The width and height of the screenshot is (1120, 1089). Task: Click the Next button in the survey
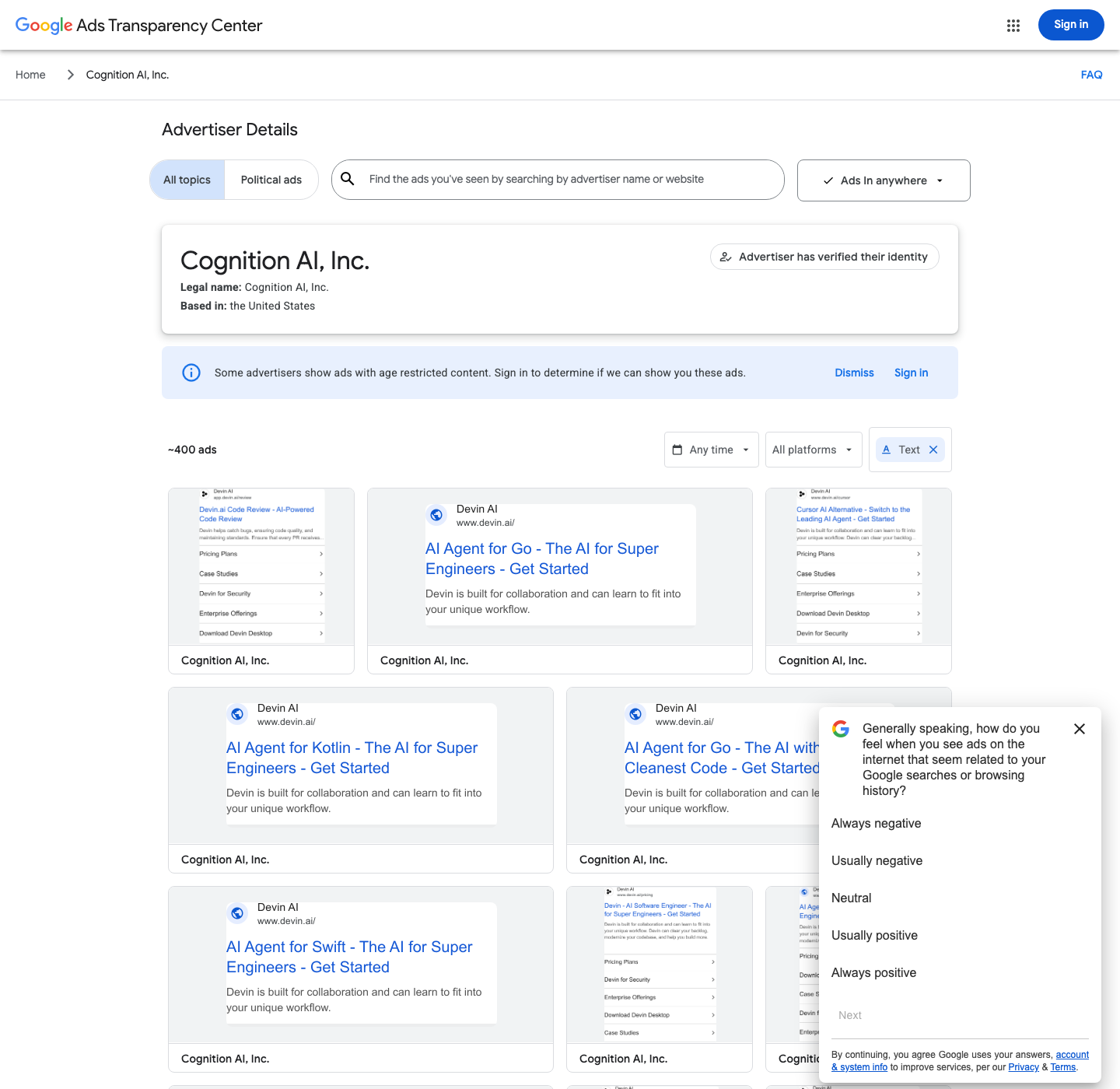[x=850, y=1015]
